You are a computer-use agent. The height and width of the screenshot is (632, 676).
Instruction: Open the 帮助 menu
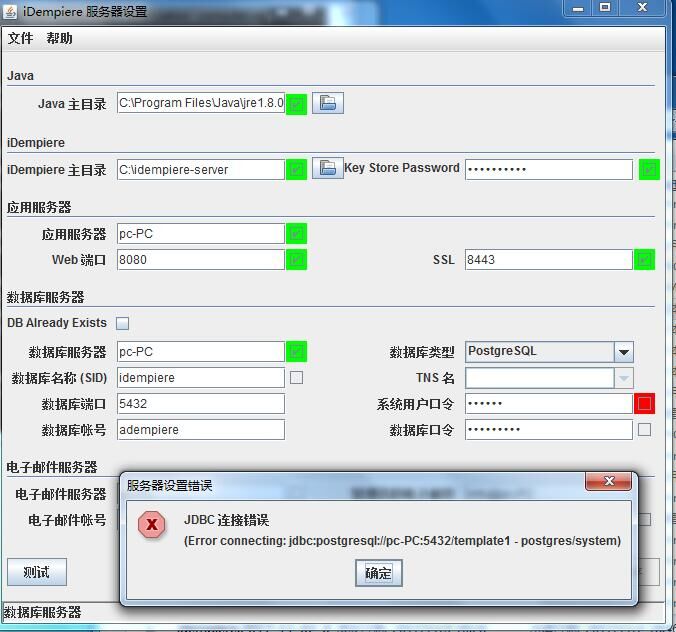[x=59, y=38]
